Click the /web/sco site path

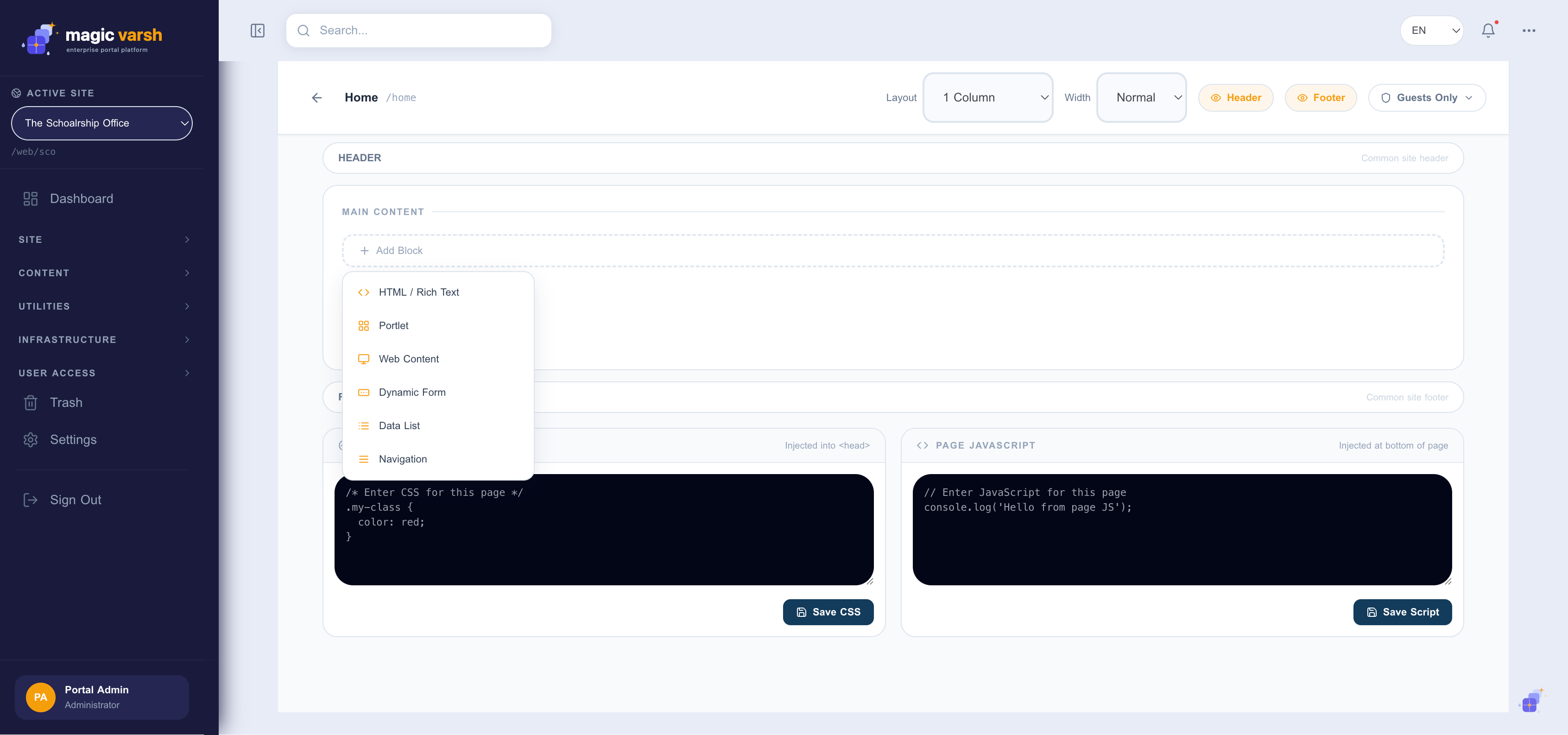click(33, 152)
